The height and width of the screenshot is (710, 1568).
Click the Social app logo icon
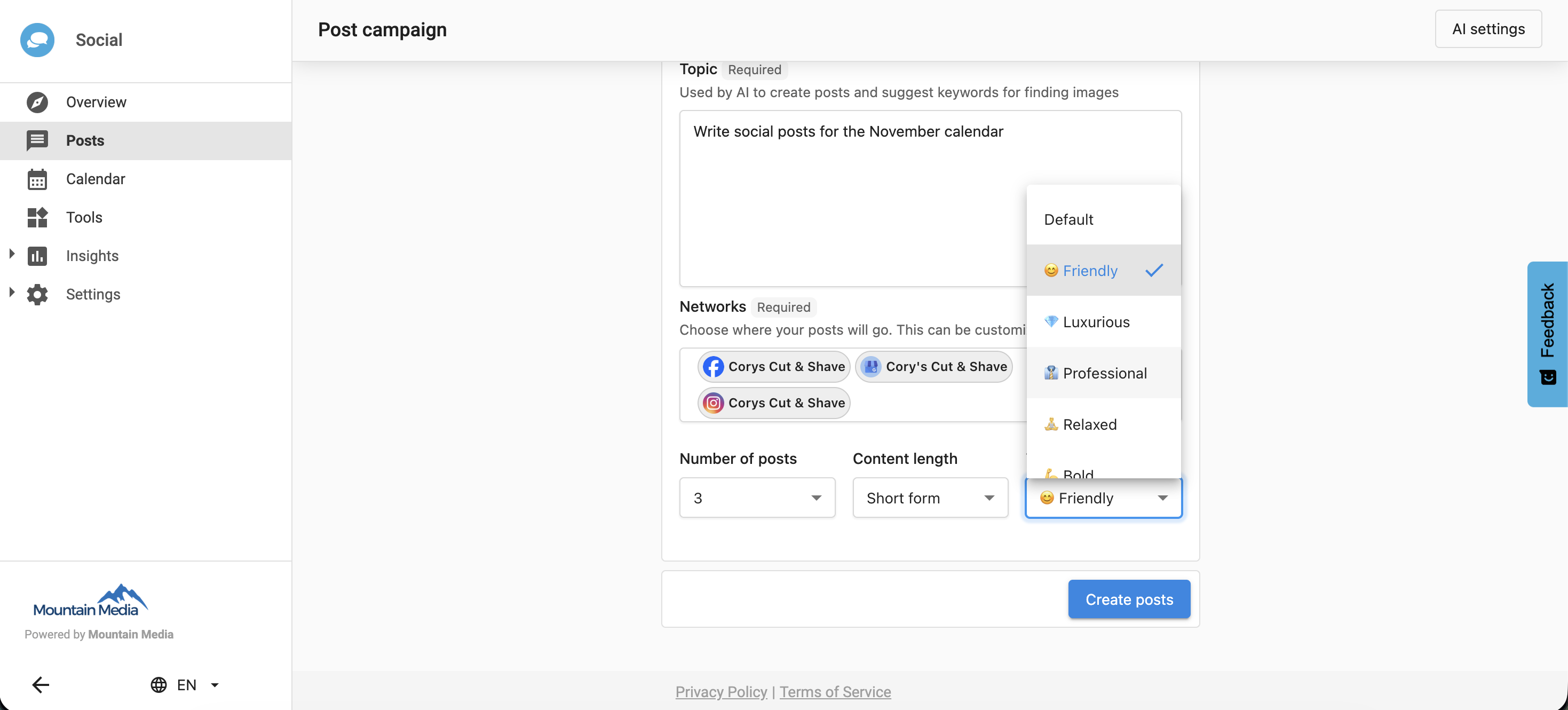(x=37, y=40)
